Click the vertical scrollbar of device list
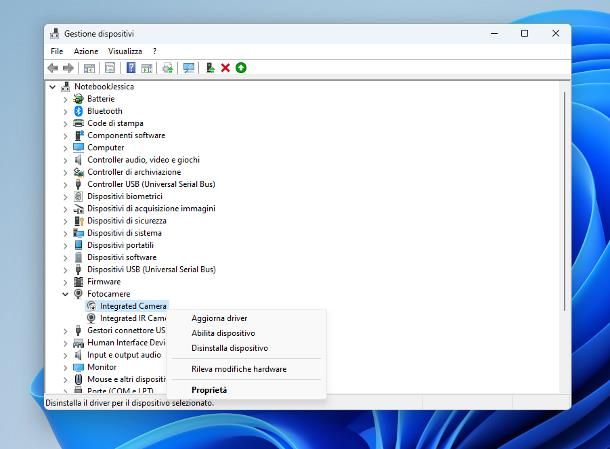This screenshot has width=610, height=449. 565,200
